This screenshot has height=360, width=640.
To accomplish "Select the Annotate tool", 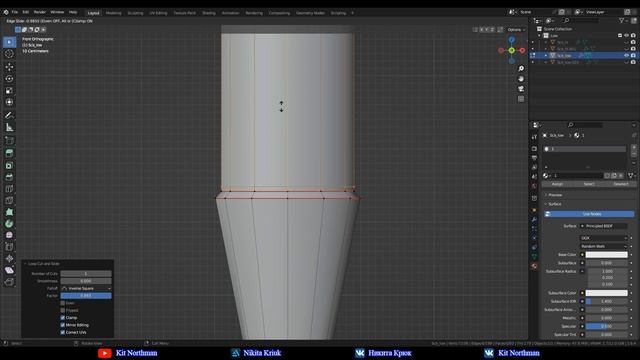I will click(9, 116).
